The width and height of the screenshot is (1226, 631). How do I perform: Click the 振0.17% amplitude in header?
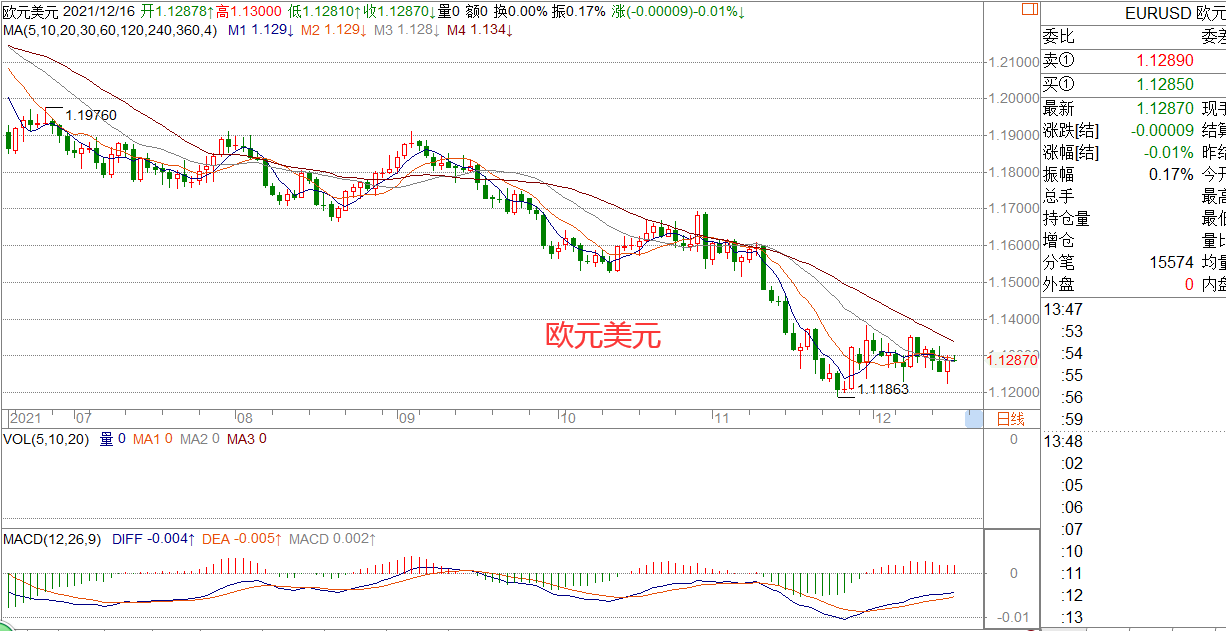point(578,12)
